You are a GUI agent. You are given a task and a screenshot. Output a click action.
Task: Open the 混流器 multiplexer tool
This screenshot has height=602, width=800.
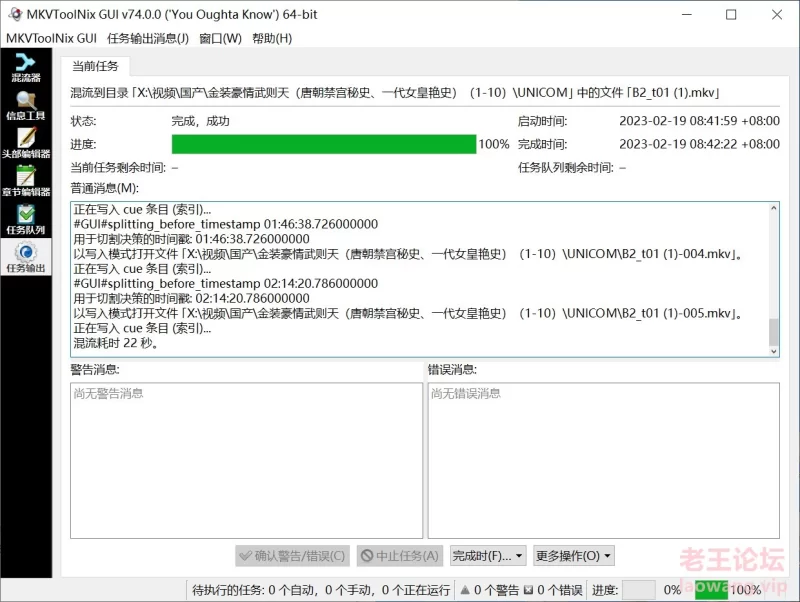[26, 68]
